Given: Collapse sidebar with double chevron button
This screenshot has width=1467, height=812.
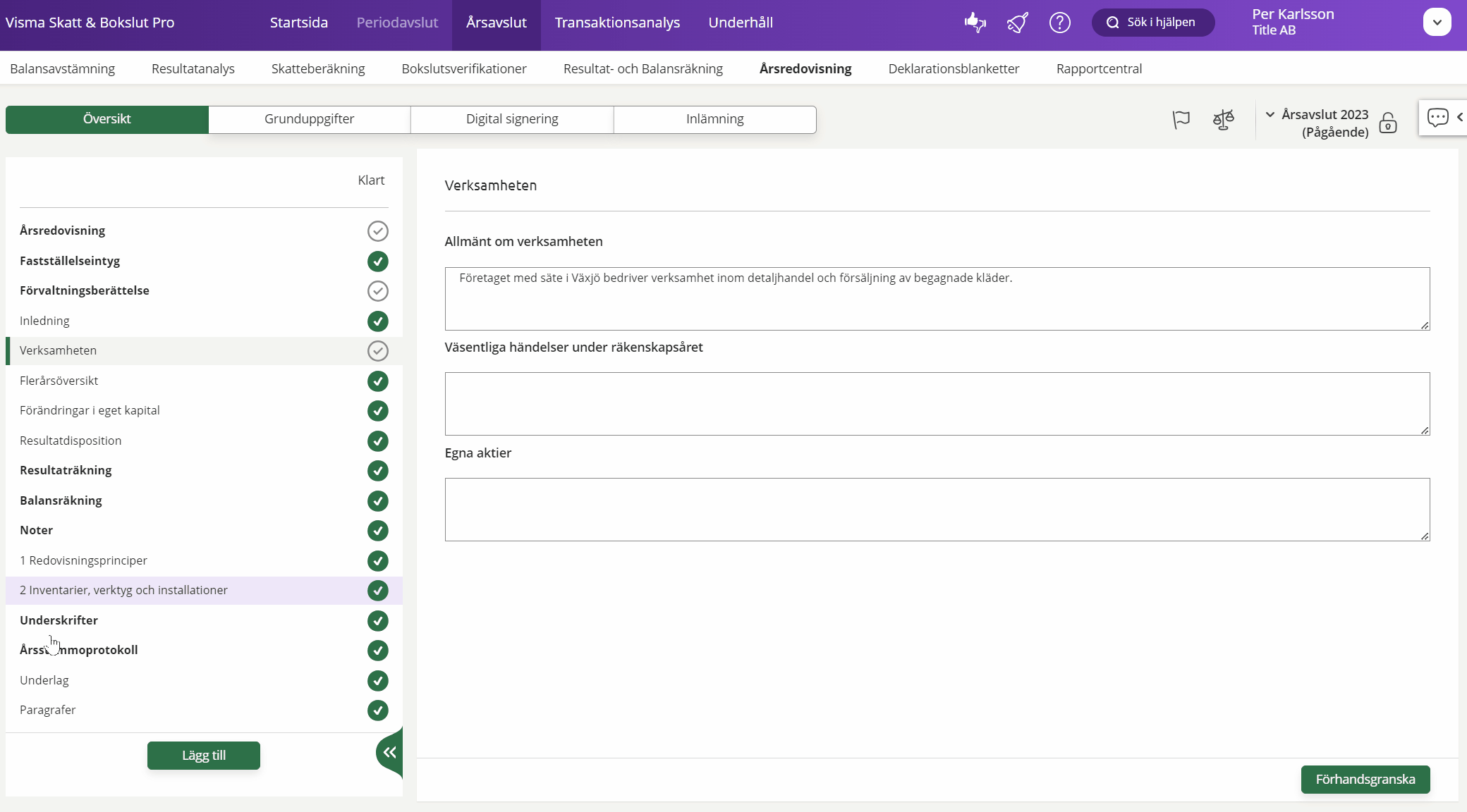Looking at the screenshot, I should pyautogui.click(x=389, y=752).
